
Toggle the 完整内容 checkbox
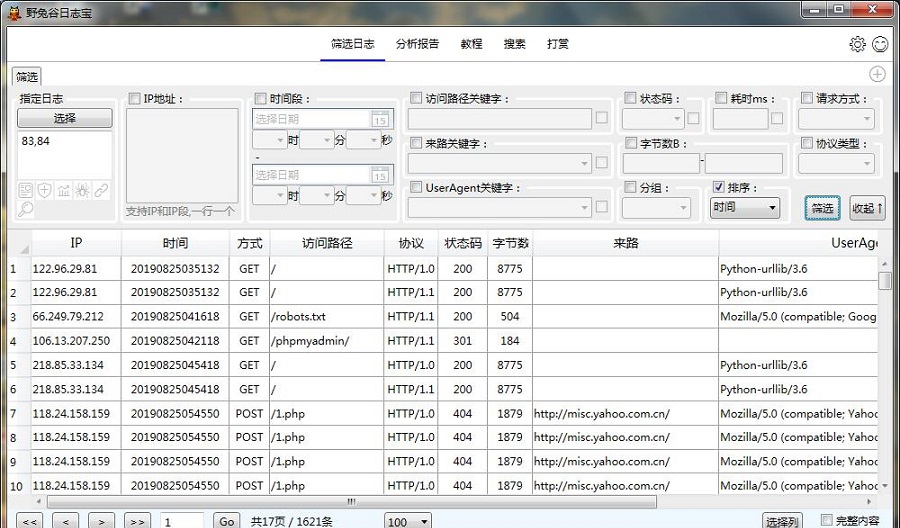826,520
